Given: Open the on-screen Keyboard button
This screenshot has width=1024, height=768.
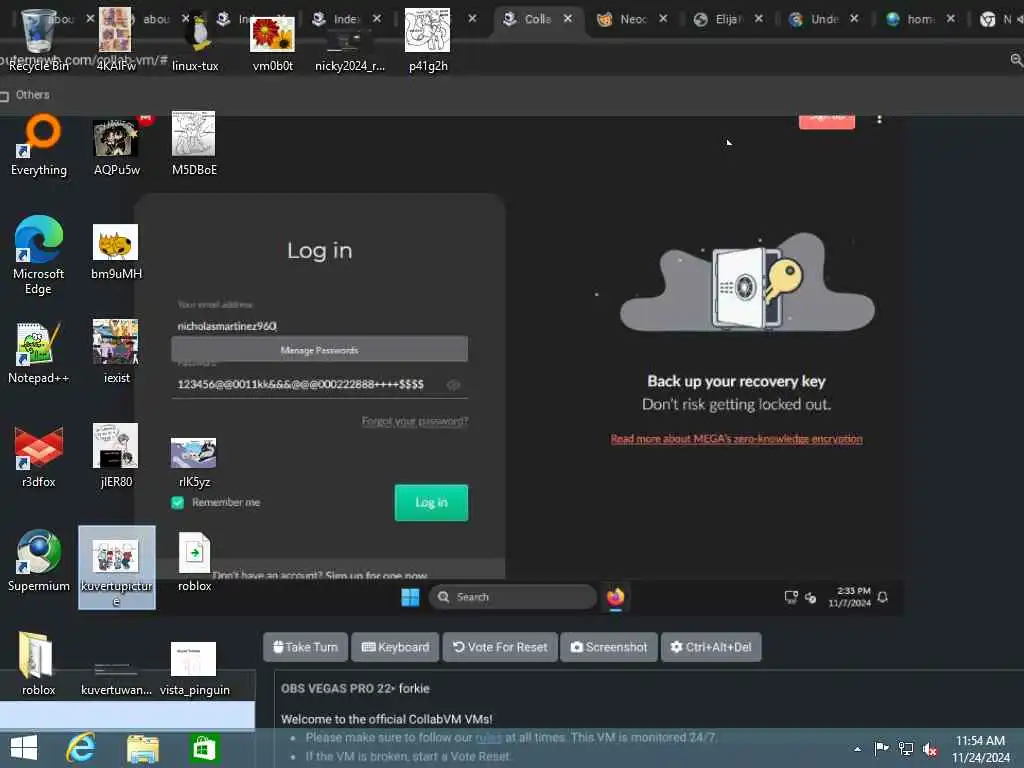Looking at the screenshot, I should (395, 647).
